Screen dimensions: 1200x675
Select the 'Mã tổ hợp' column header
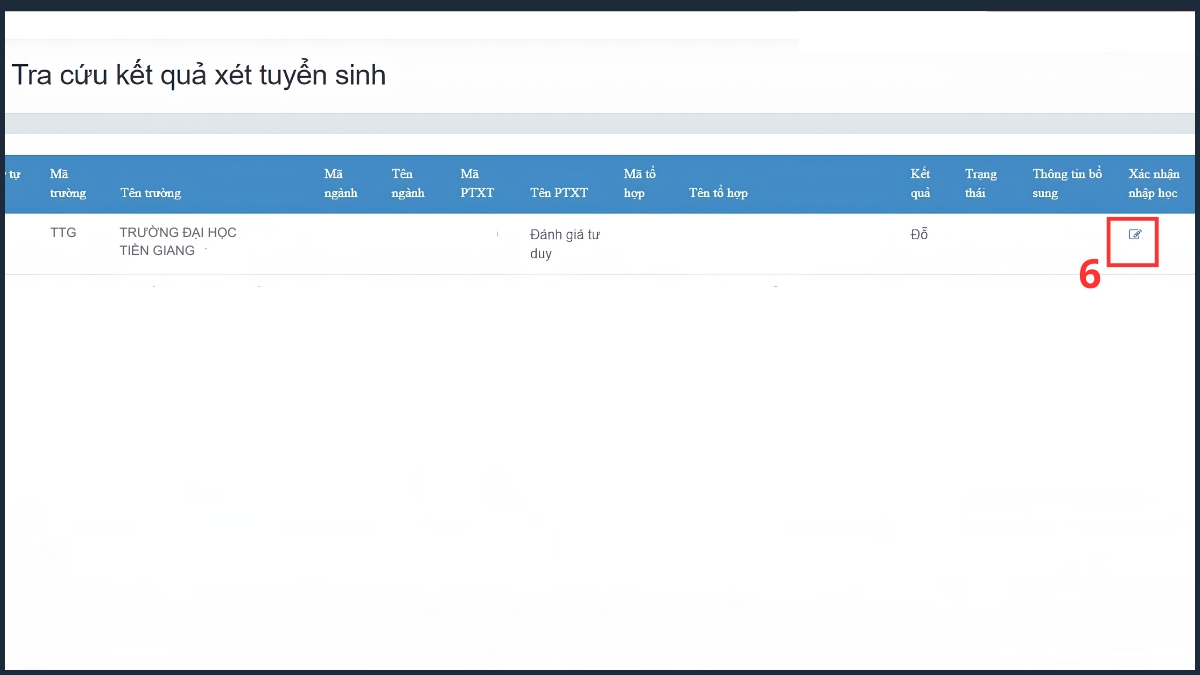click(x=640, y=183)
